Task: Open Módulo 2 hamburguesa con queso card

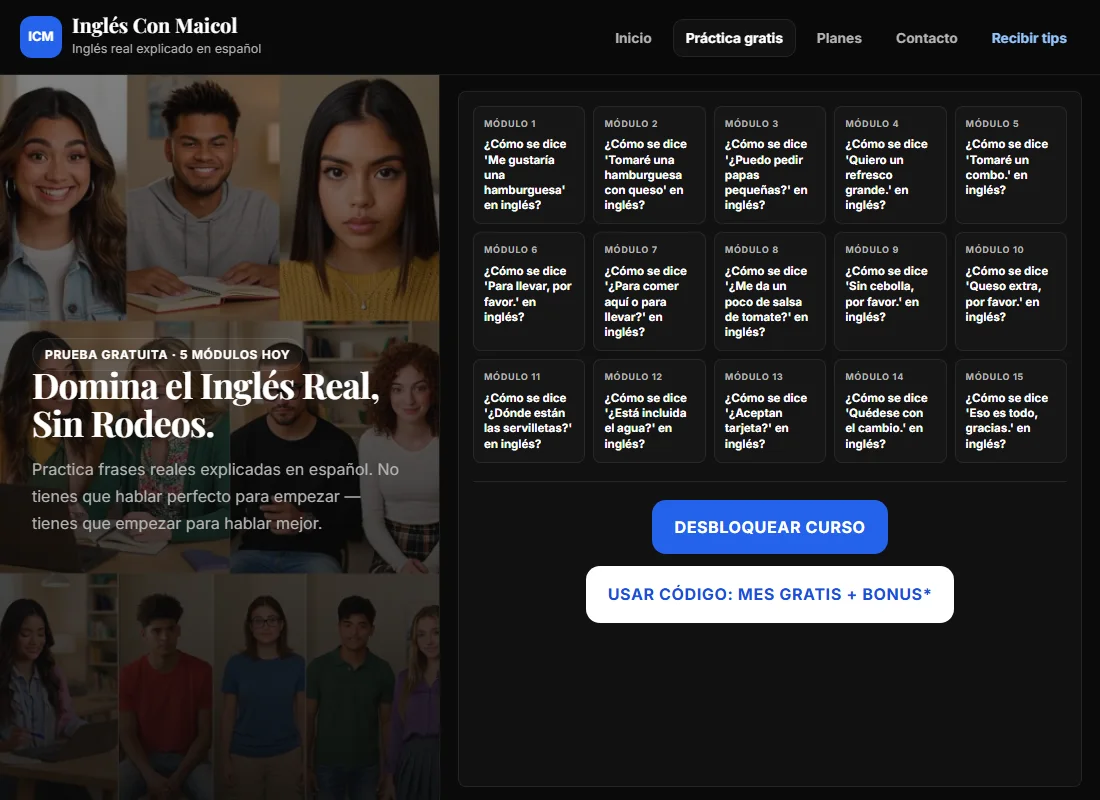Action: click(x=649, y=165)
